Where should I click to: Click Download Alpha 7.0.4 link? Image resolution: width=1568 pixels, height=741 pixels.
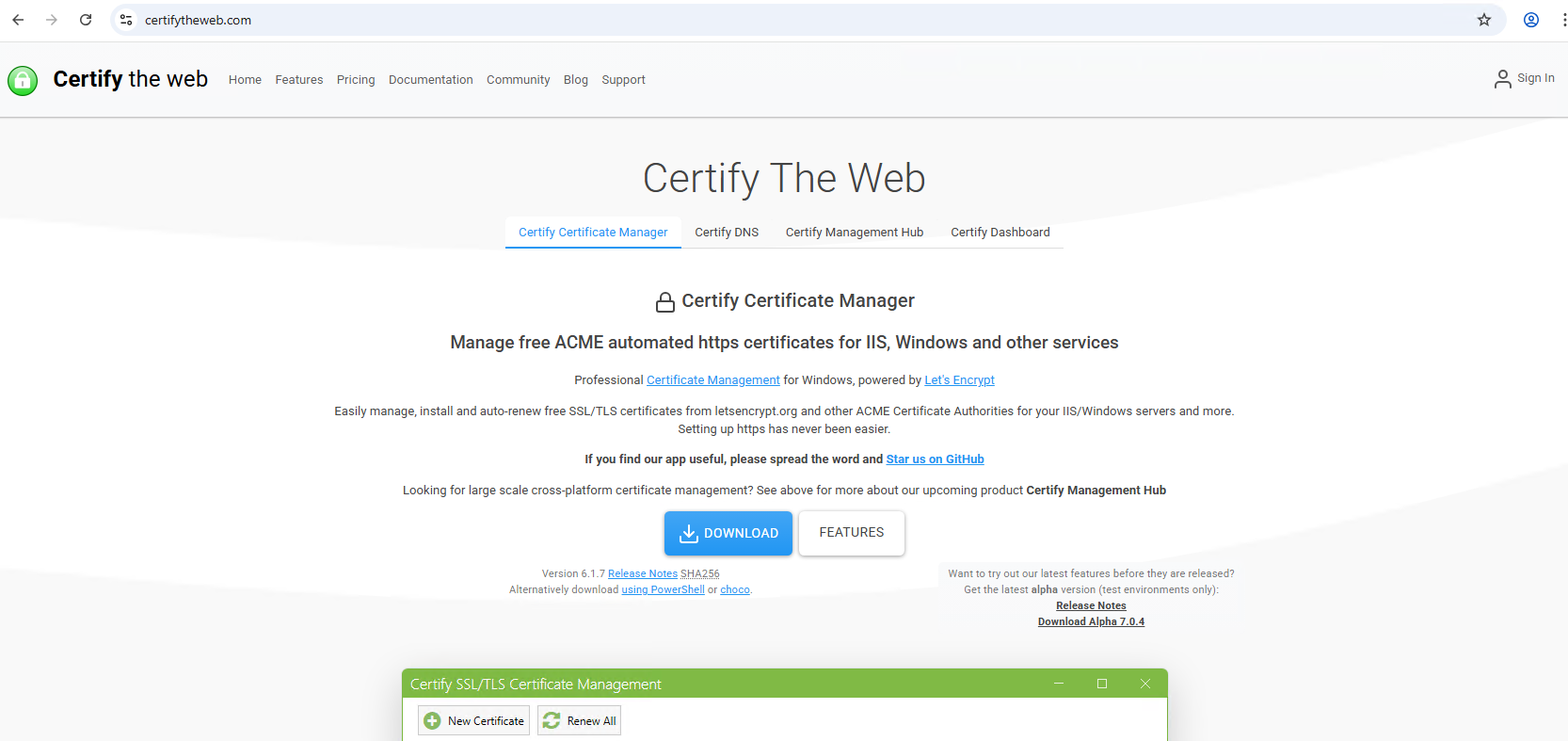coord(1091,621)
